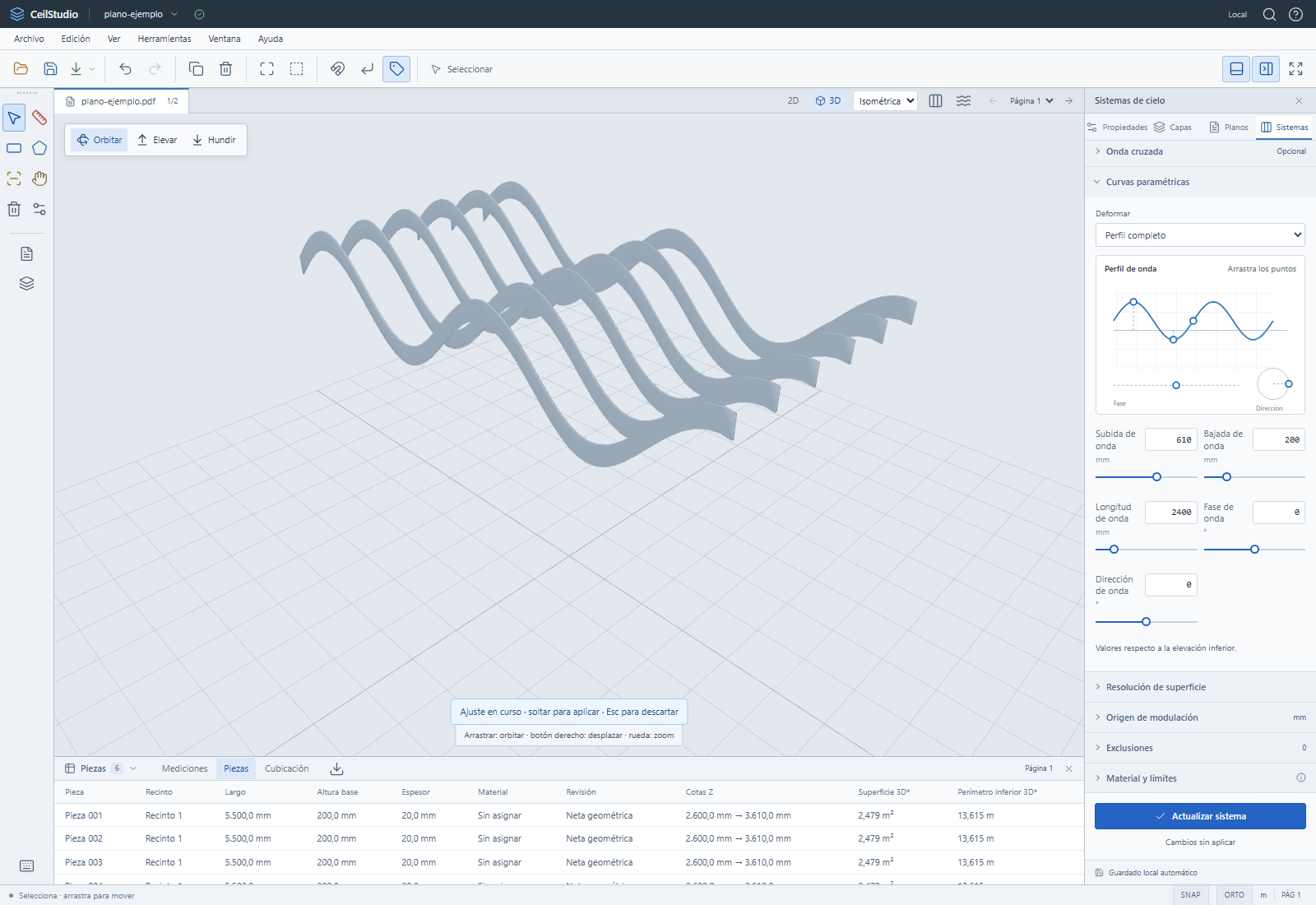Toggle ORTO mode in status bar
Screen dimensions: 1316x905
[1234, 895]
